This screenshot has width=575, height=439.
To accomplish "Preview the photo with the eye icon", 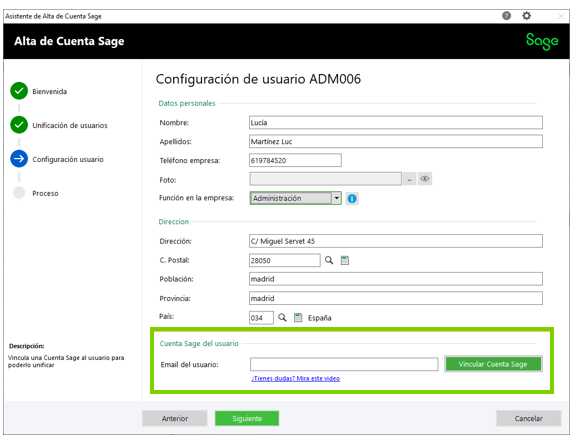I will (x=425, y=179).
